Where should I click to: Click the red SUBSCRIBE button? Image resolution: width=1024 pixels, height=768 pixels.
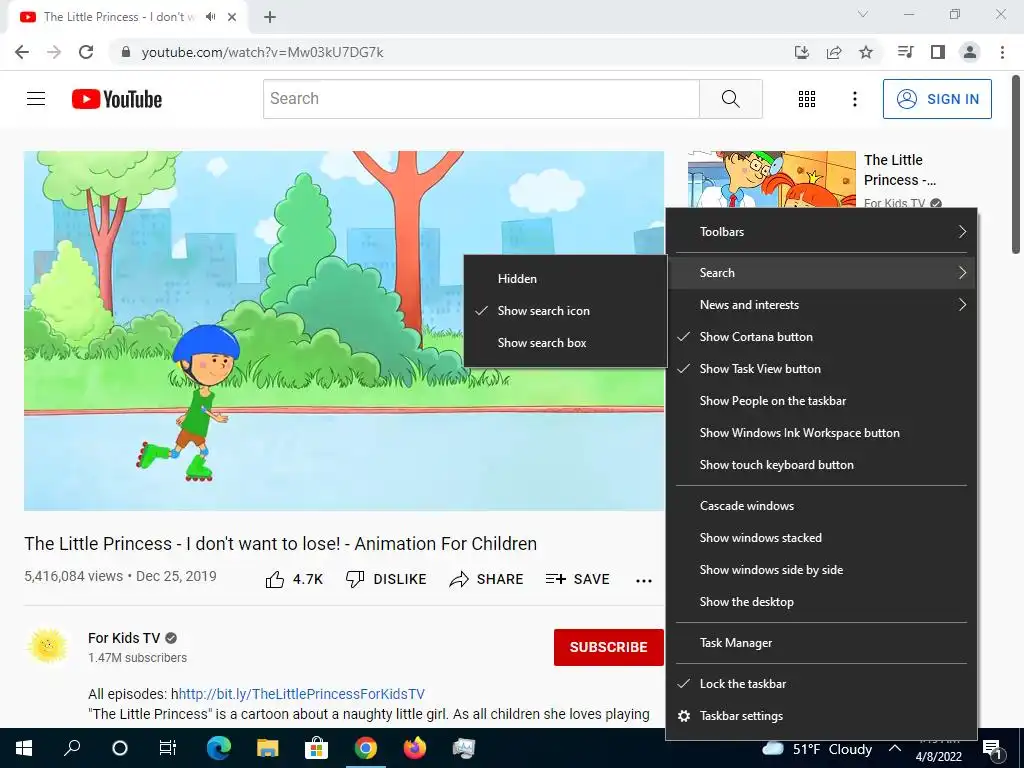[609, 647]
